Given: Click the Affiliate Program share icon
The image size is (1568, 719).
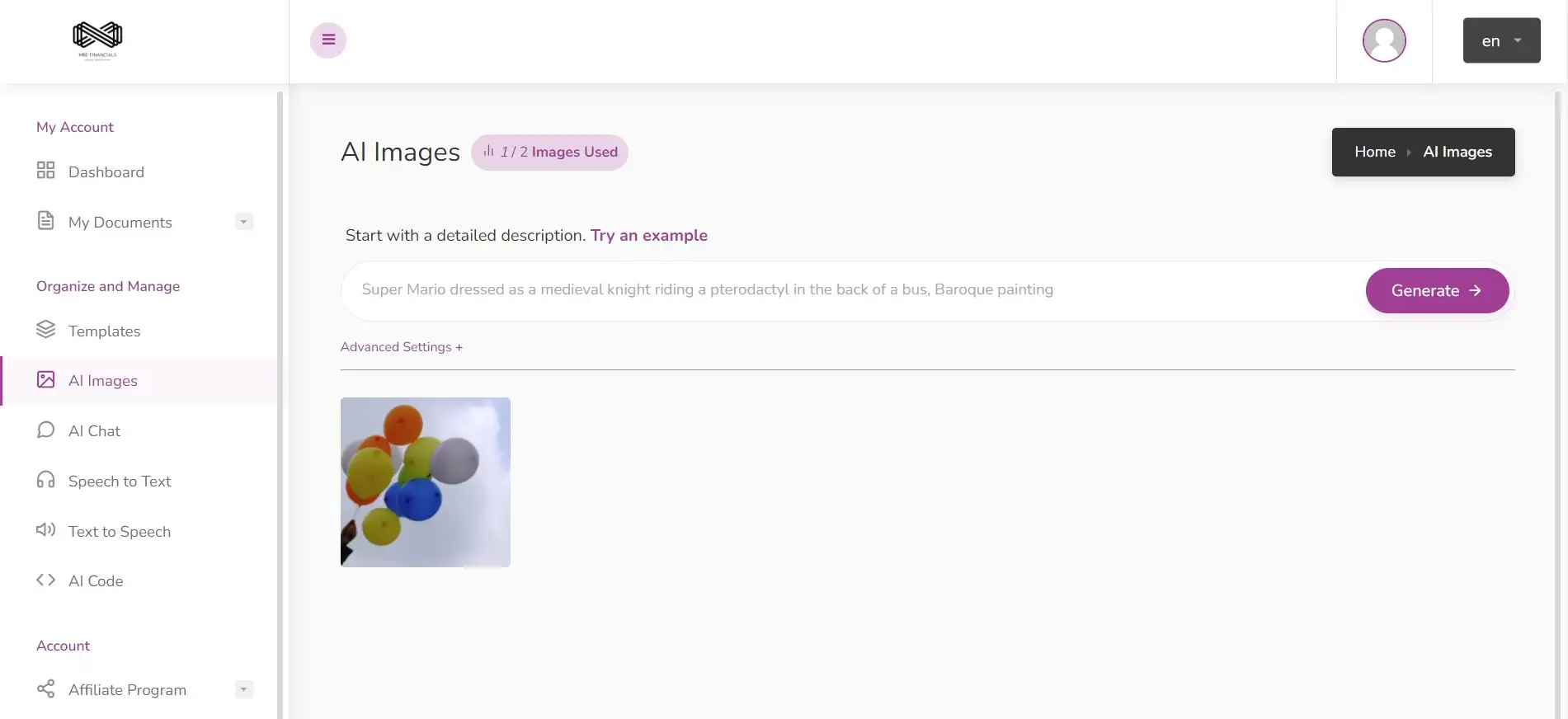Looking at the screenshot, I should click(x=45, y=688).
